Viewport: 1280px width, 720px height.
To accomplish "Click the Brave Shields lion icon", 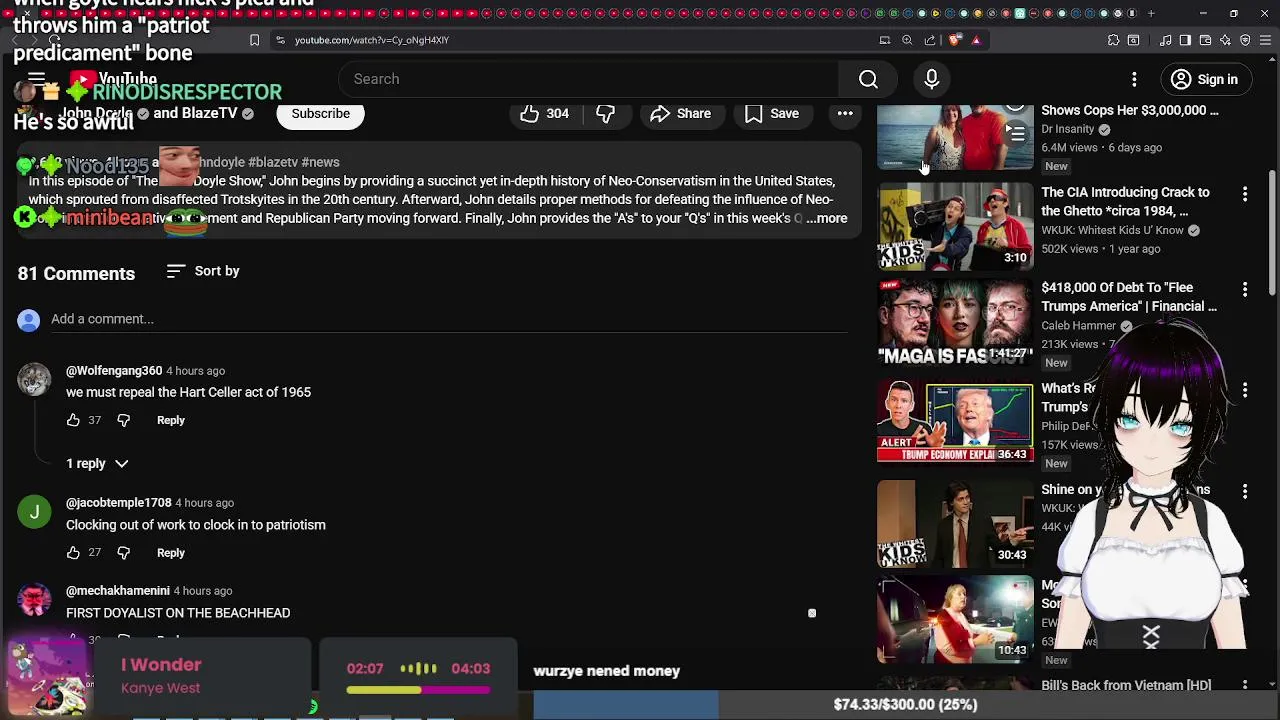I will click(956, 40).
